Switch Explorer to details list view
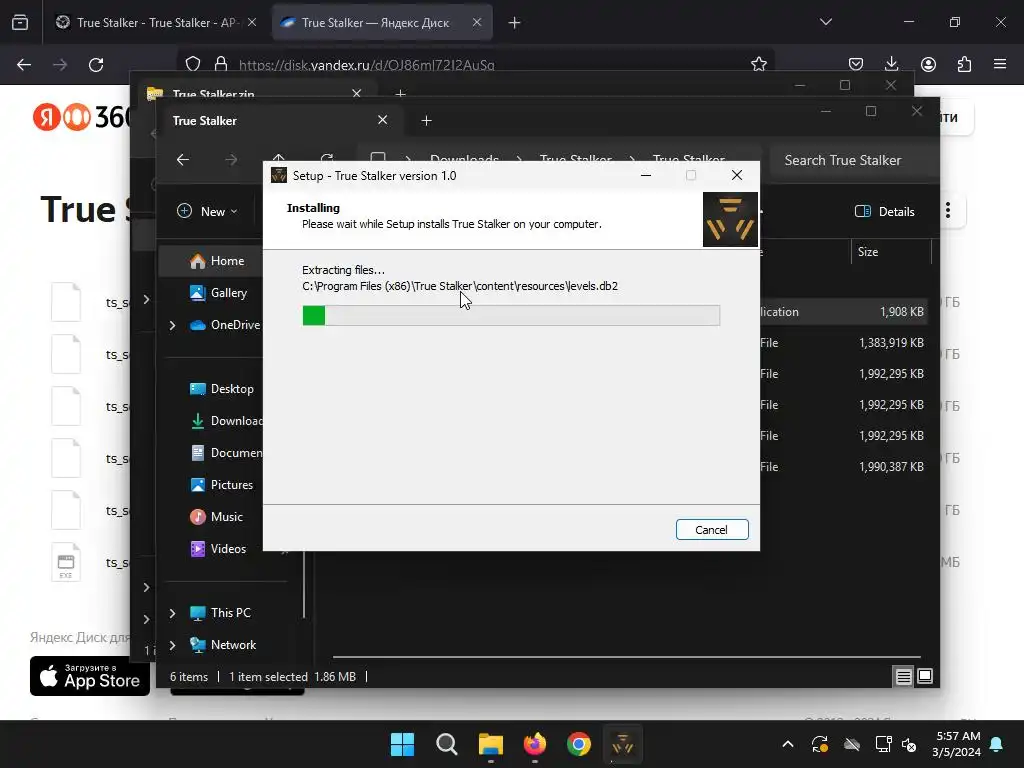1024x768 pixels. [x=903, y=677]
